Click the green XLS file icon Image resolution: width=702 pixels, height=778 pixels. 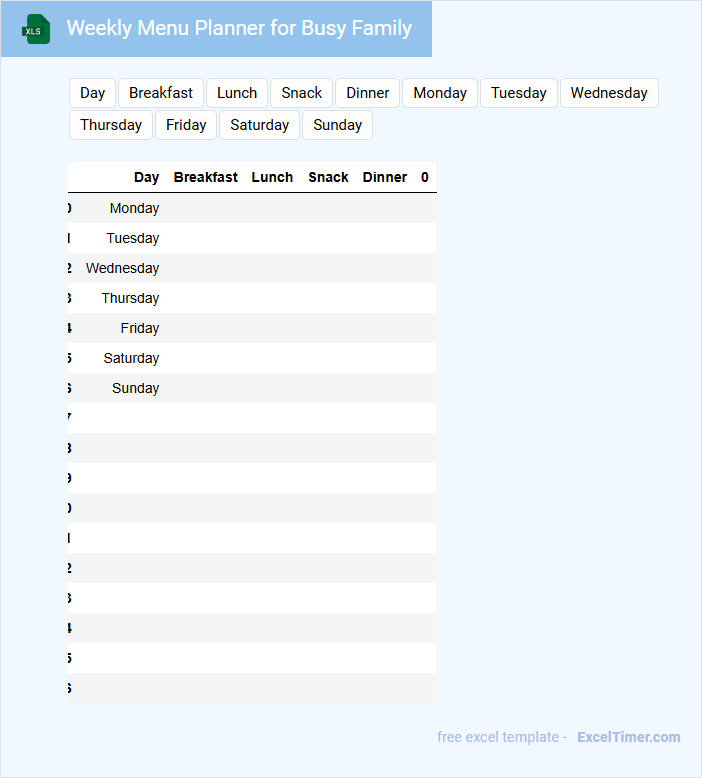coord(36,29)
